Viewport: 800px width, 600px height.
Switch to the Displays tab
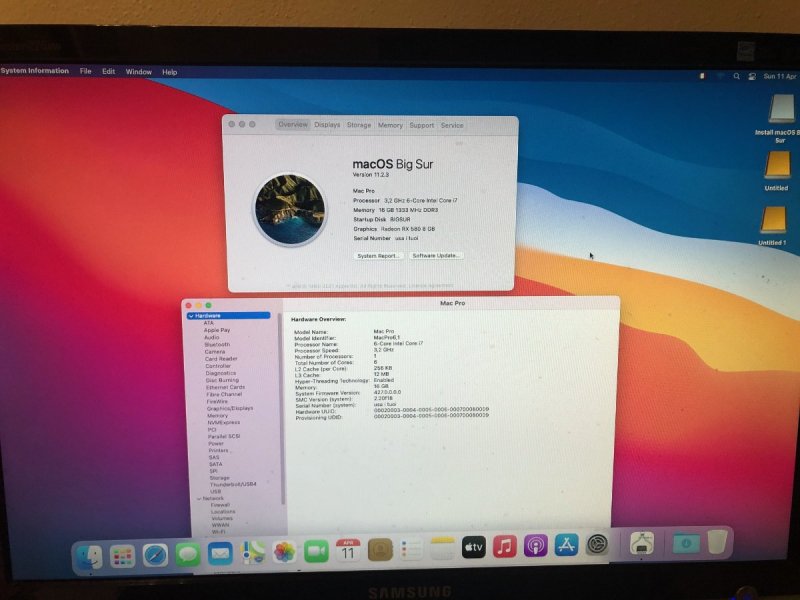click(327, 124)
